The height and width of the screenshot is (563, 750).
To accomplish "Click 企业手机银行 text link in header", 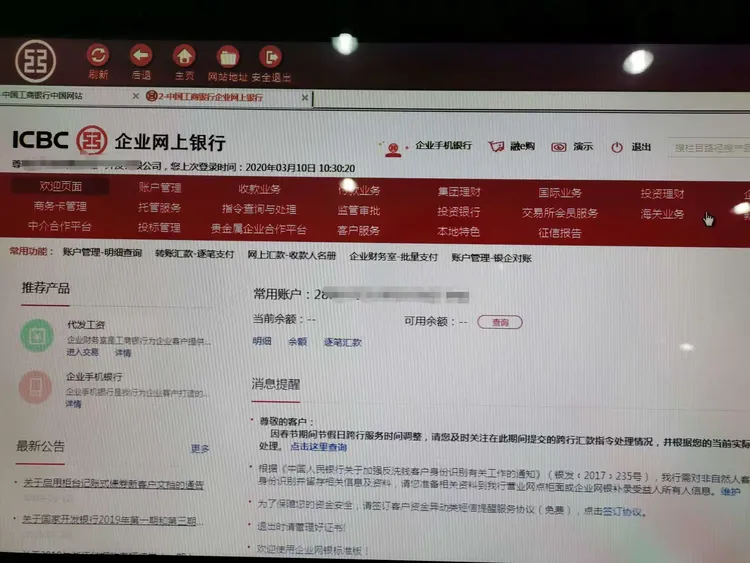I will pyautogui.click(x=443, y=145).
